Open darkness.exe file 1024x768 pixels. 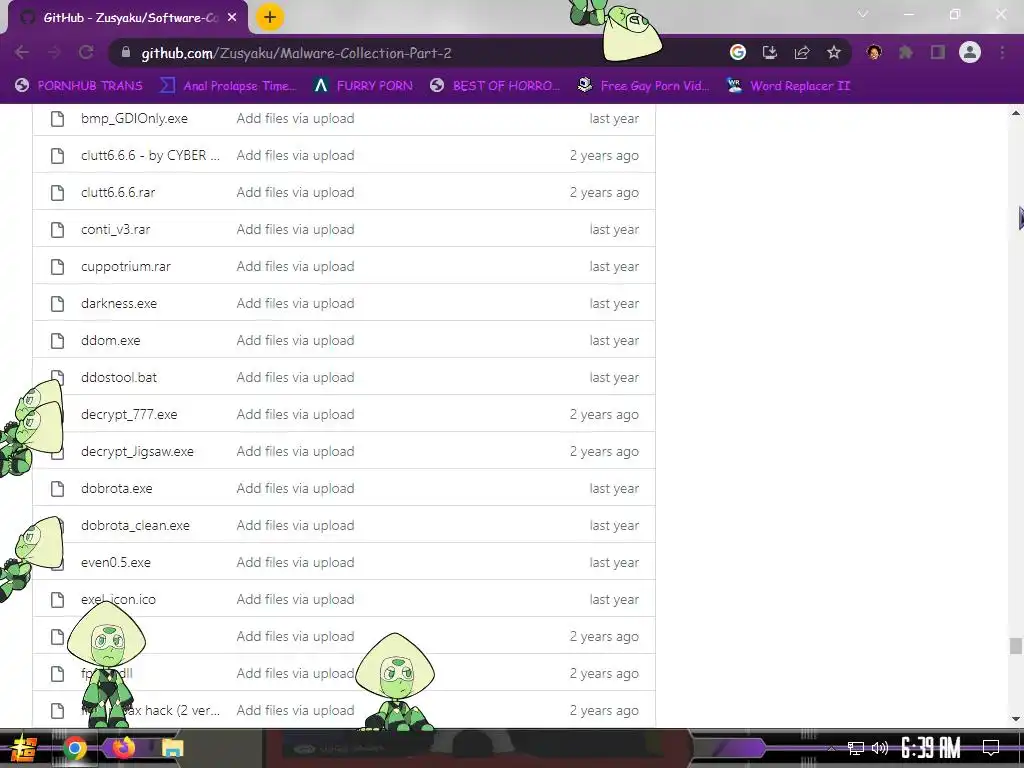click(119, 304)
